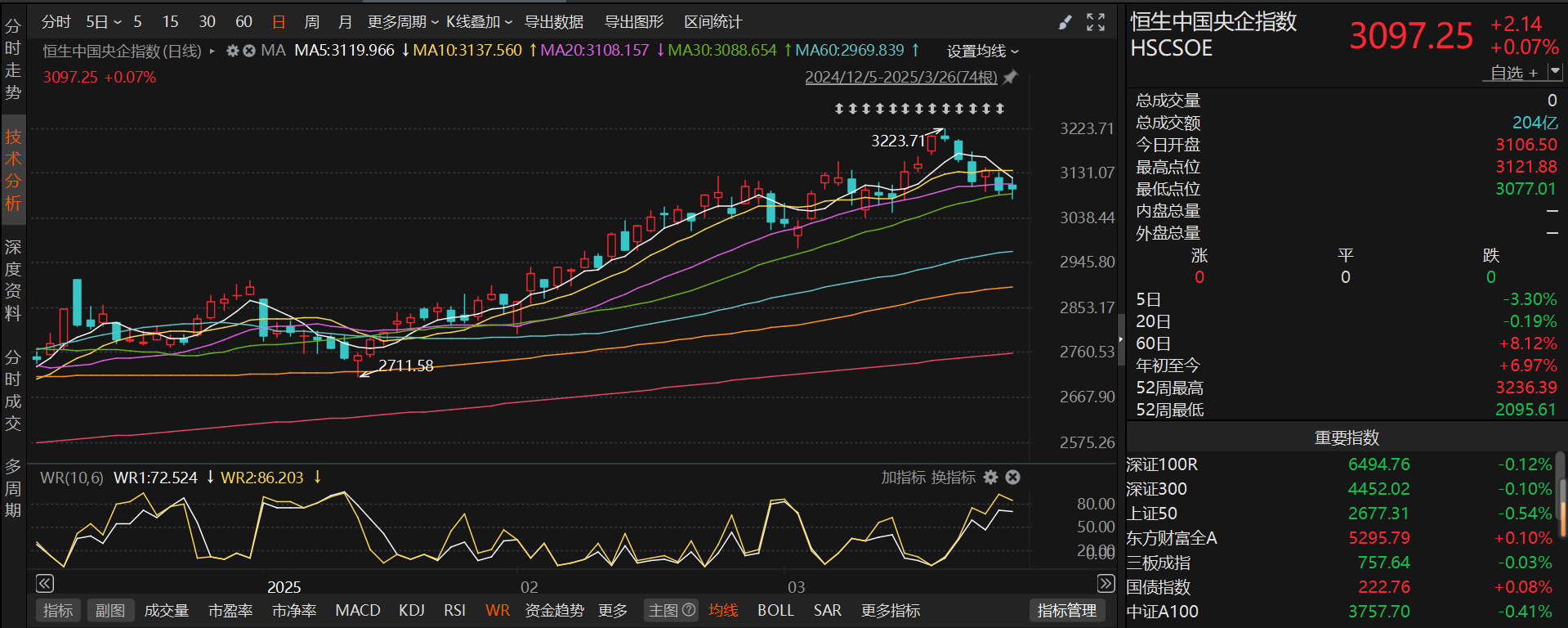Select the 60 minute period

coord(243,22)
